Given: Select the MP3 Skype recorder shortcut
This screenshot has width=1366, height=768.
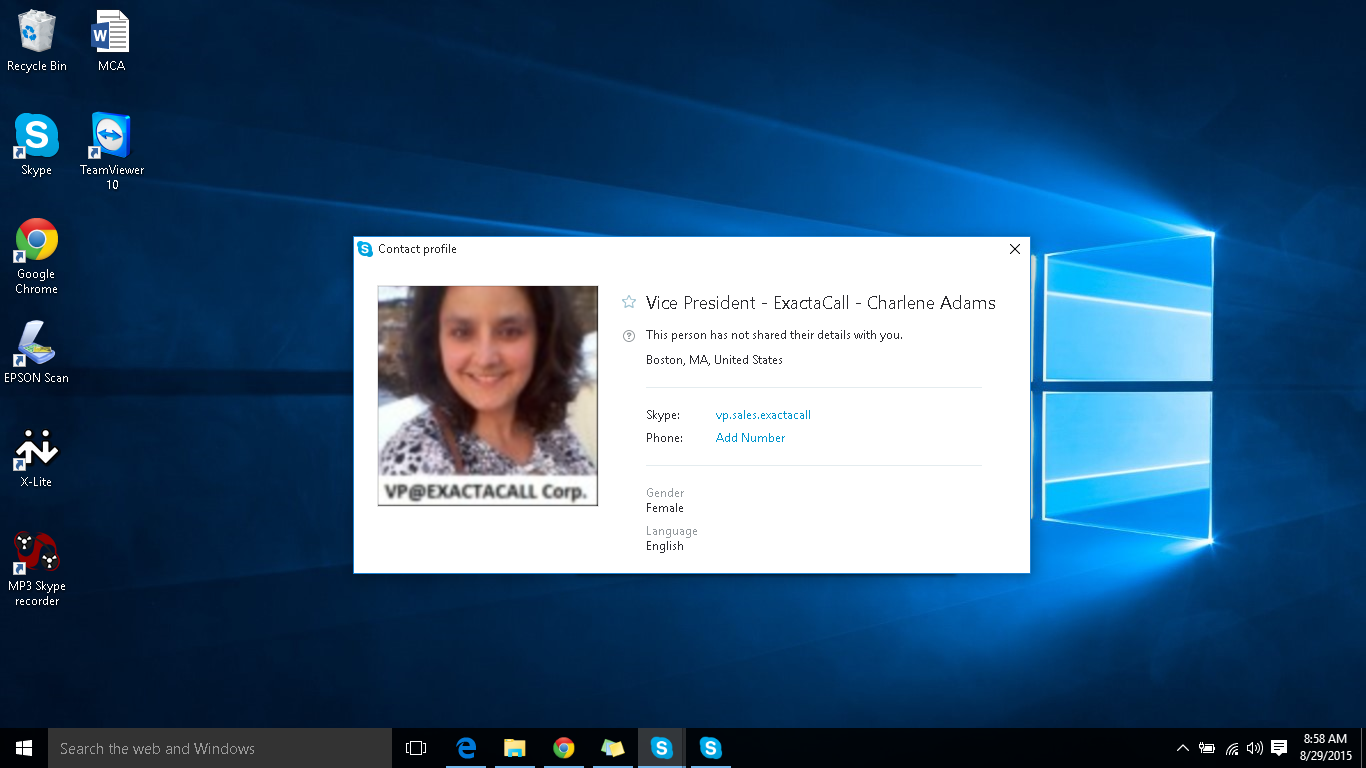Looking at the screenshot, I should point(37,568).
